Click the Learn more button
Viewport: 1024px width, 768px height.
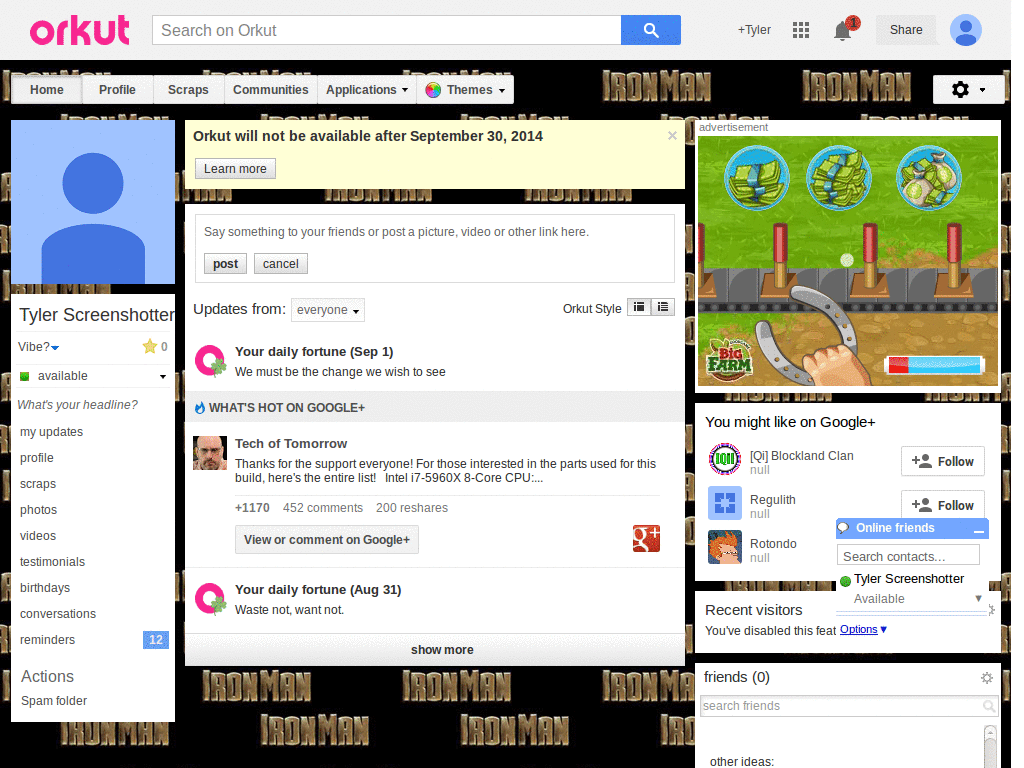[x=235, y=168]
